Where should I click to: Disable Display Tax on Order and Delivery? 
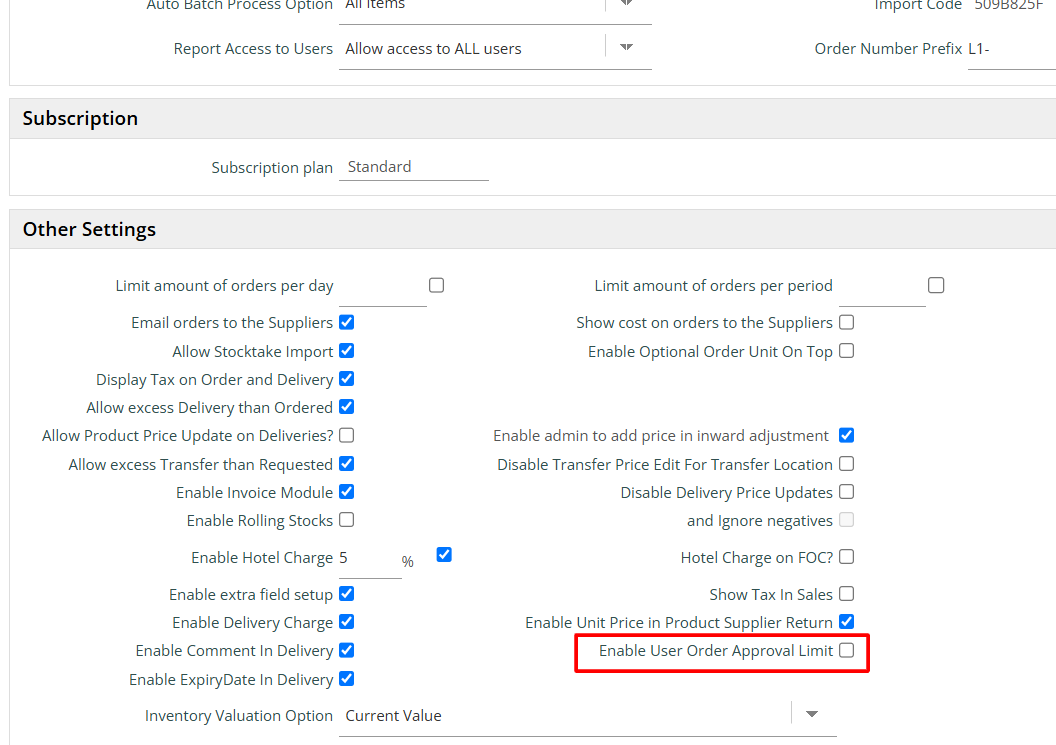click(346, 379)
